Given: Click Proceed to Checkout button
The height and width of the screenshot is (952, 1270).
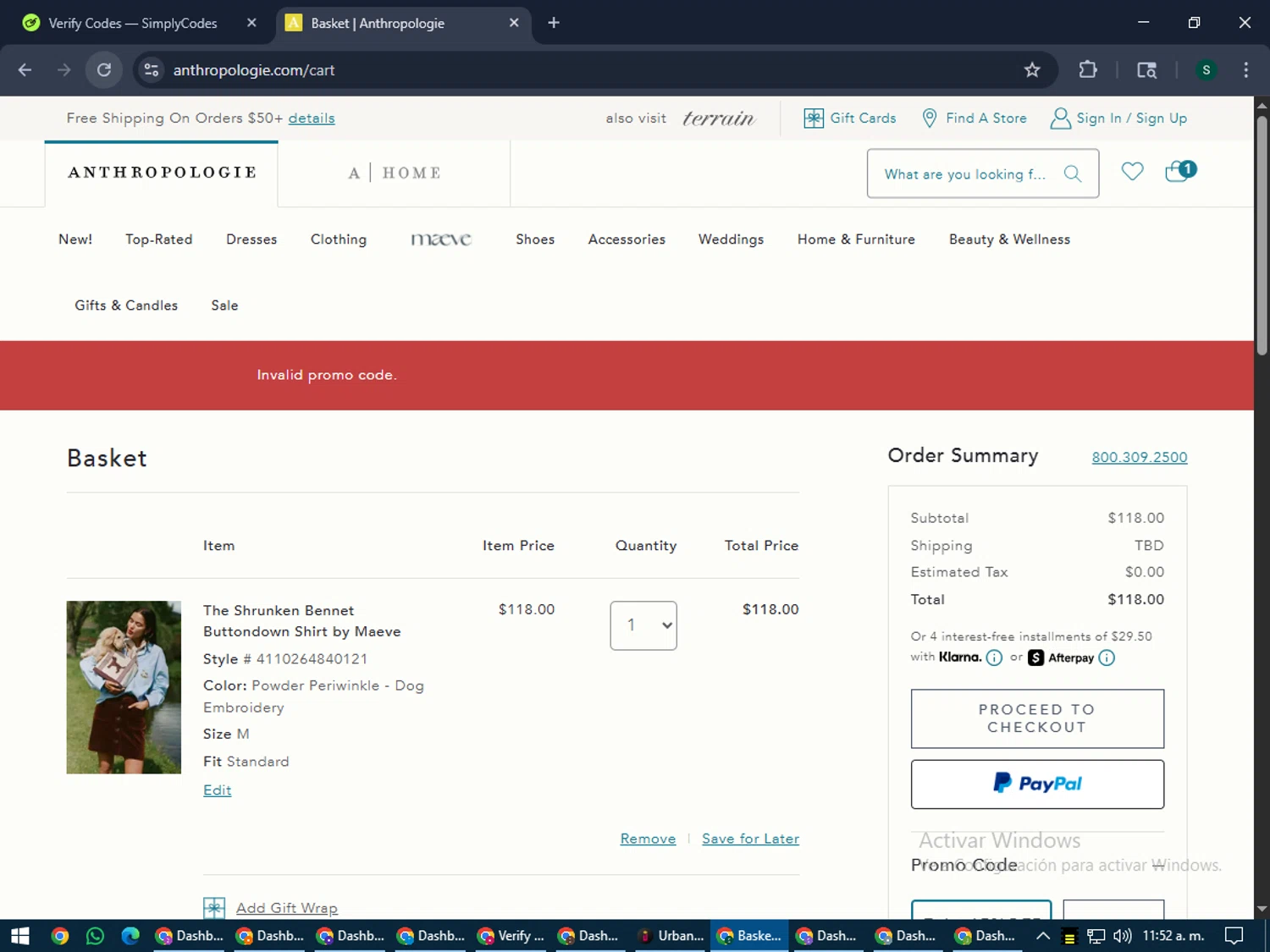Looking at the screenshot, I should point(1037,718).
